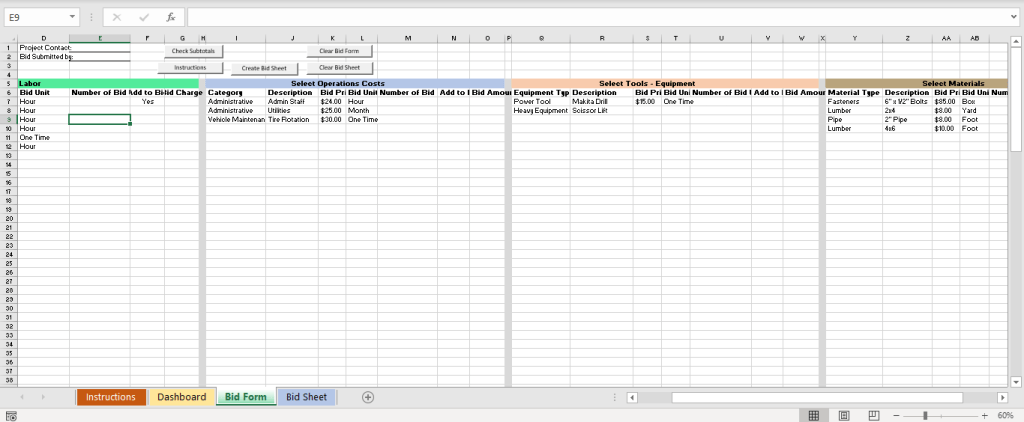Add a new sheet with plus icon
1024x422 pixels.
[368, 397]
